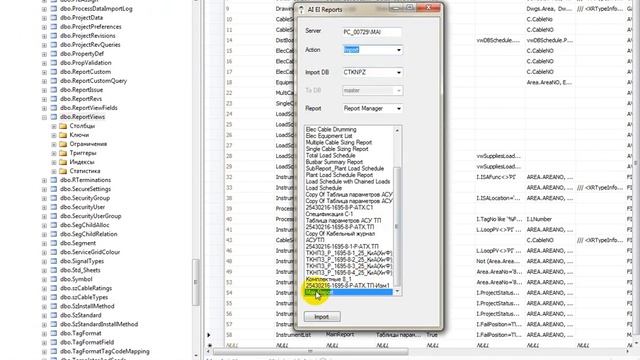Screen dimensions: 640x360
Task: Click the grid's horizontal scrollbar thumb
Action: coord(310,351)
